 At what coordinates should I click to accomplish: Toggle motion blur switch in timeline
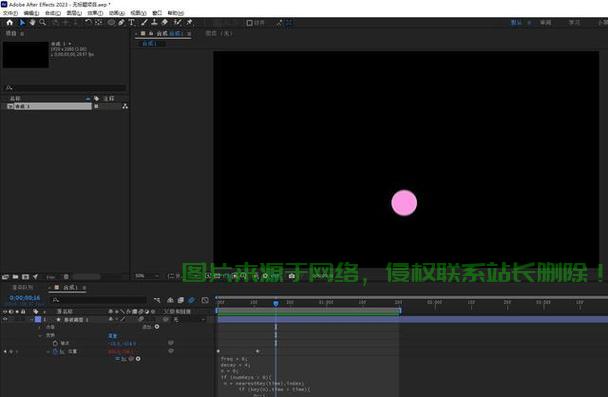click(192, 300)
